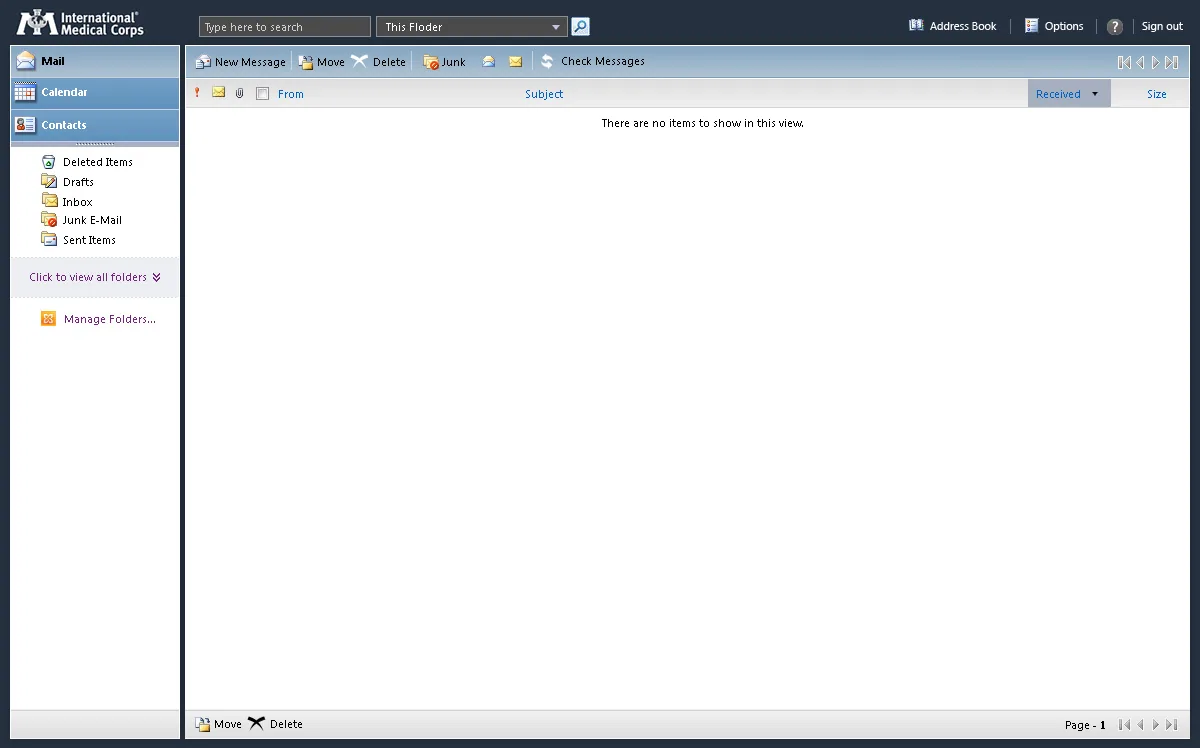Go to first page via bottom pager arrow

[x=1125, y=725]
